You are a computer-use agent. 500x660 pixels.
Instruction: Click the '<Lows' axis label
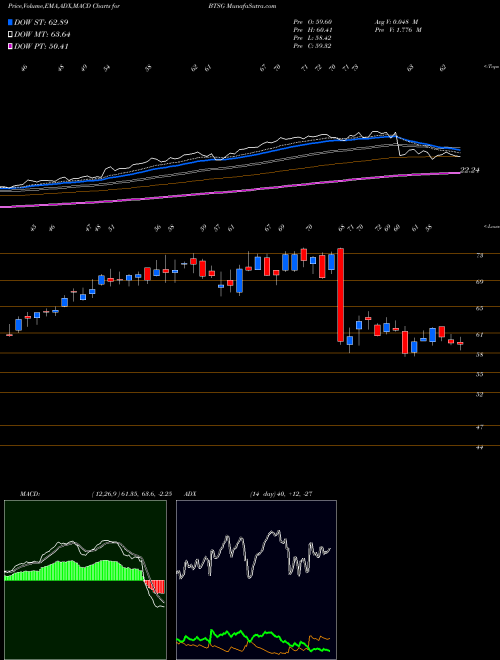pos(491,226)
